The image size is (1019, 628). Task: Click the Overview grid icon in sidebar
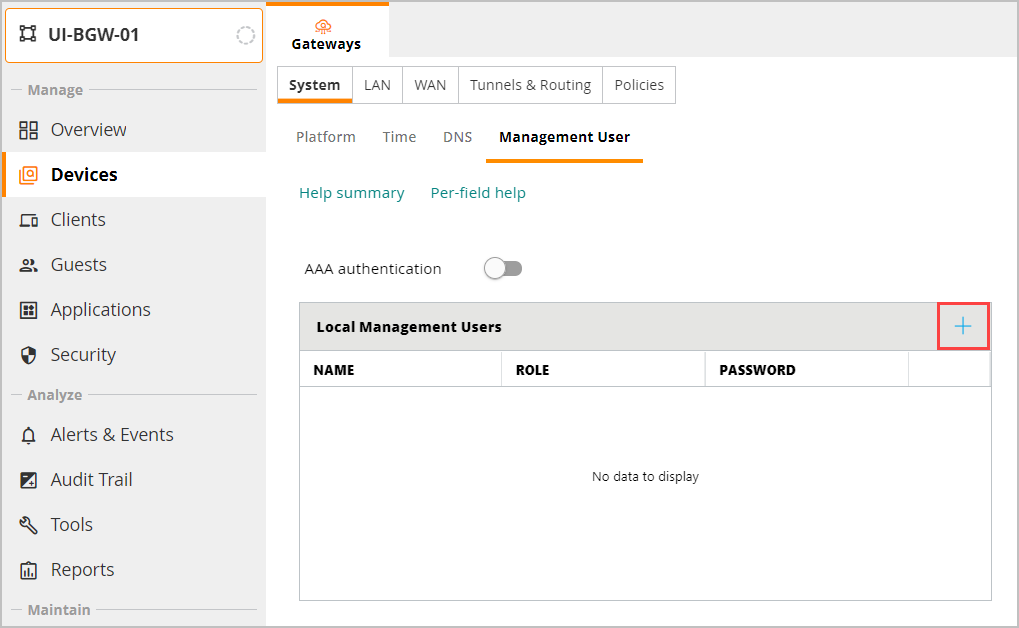[29, 130]
